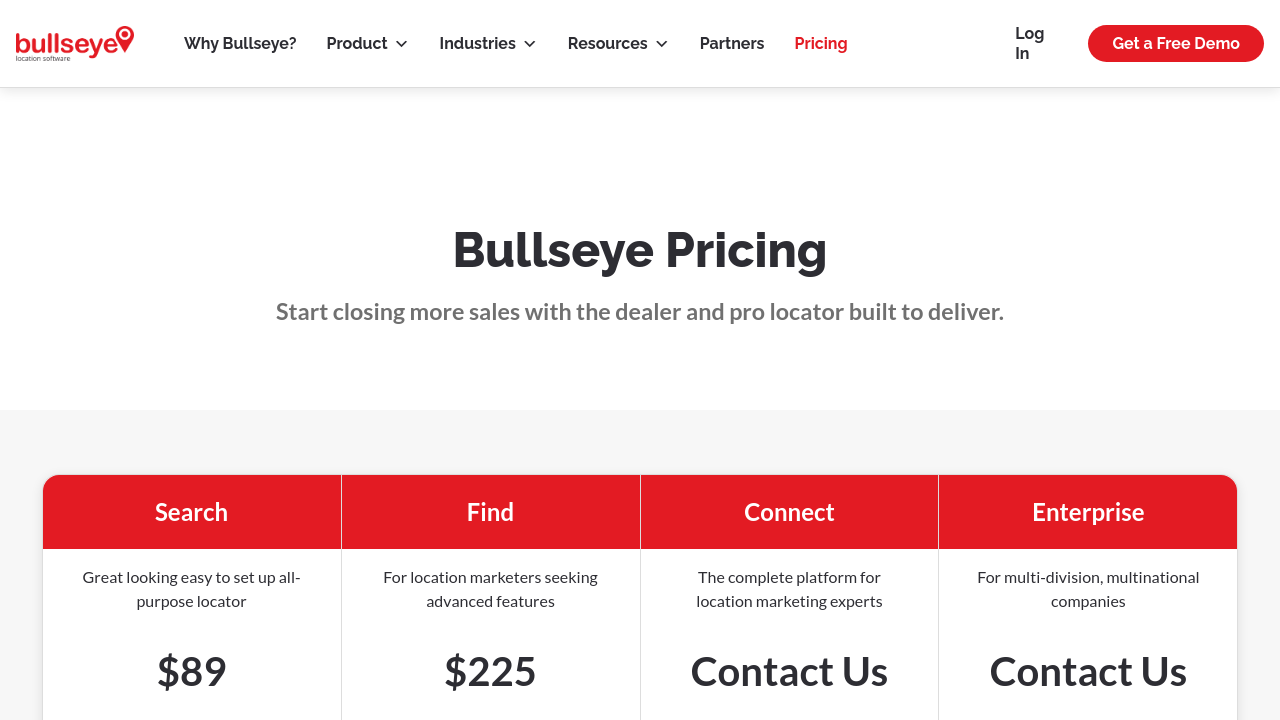Select the Enterprise plan header
The image size is (1280, 720).
(1088, 512)
